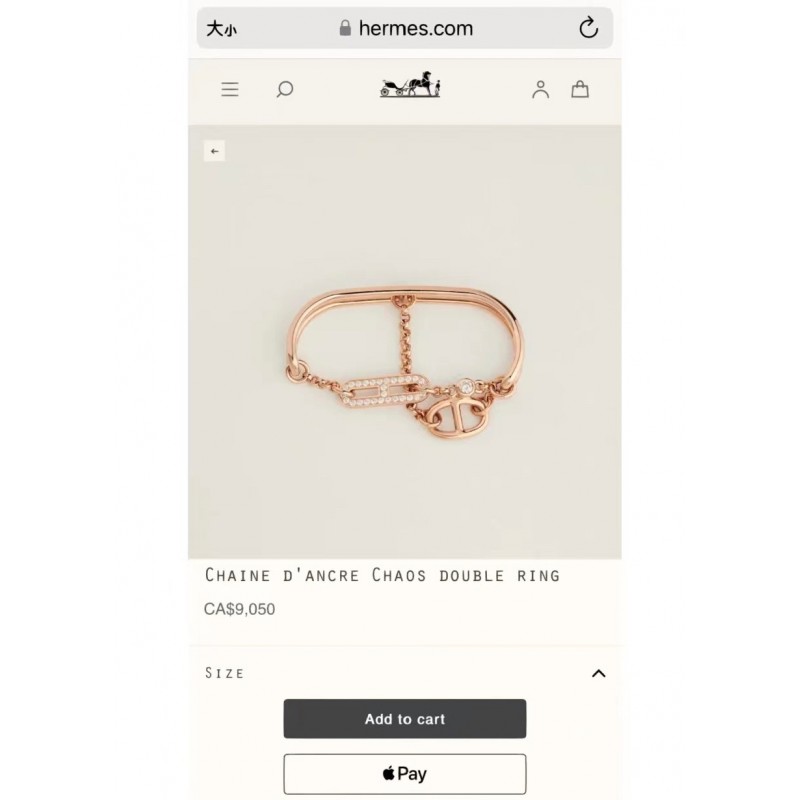Viewport: 800px width, 800px height.
Task: Open the hamburger menu
Action: (230, 89)
